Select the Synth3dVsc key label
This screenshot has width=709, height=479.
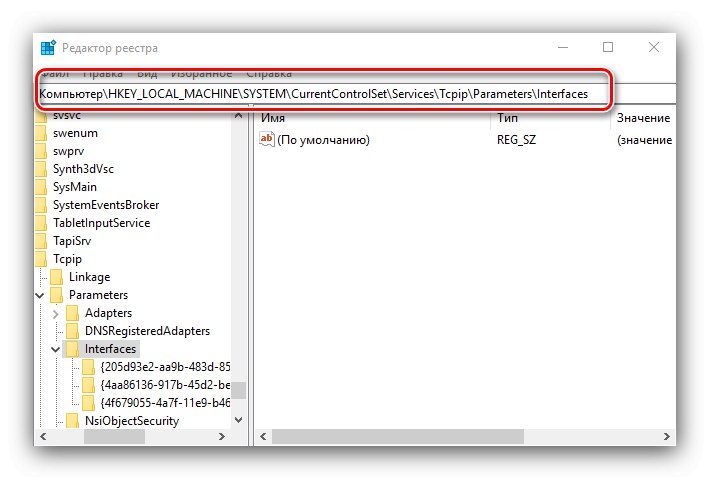click(83, 169)
